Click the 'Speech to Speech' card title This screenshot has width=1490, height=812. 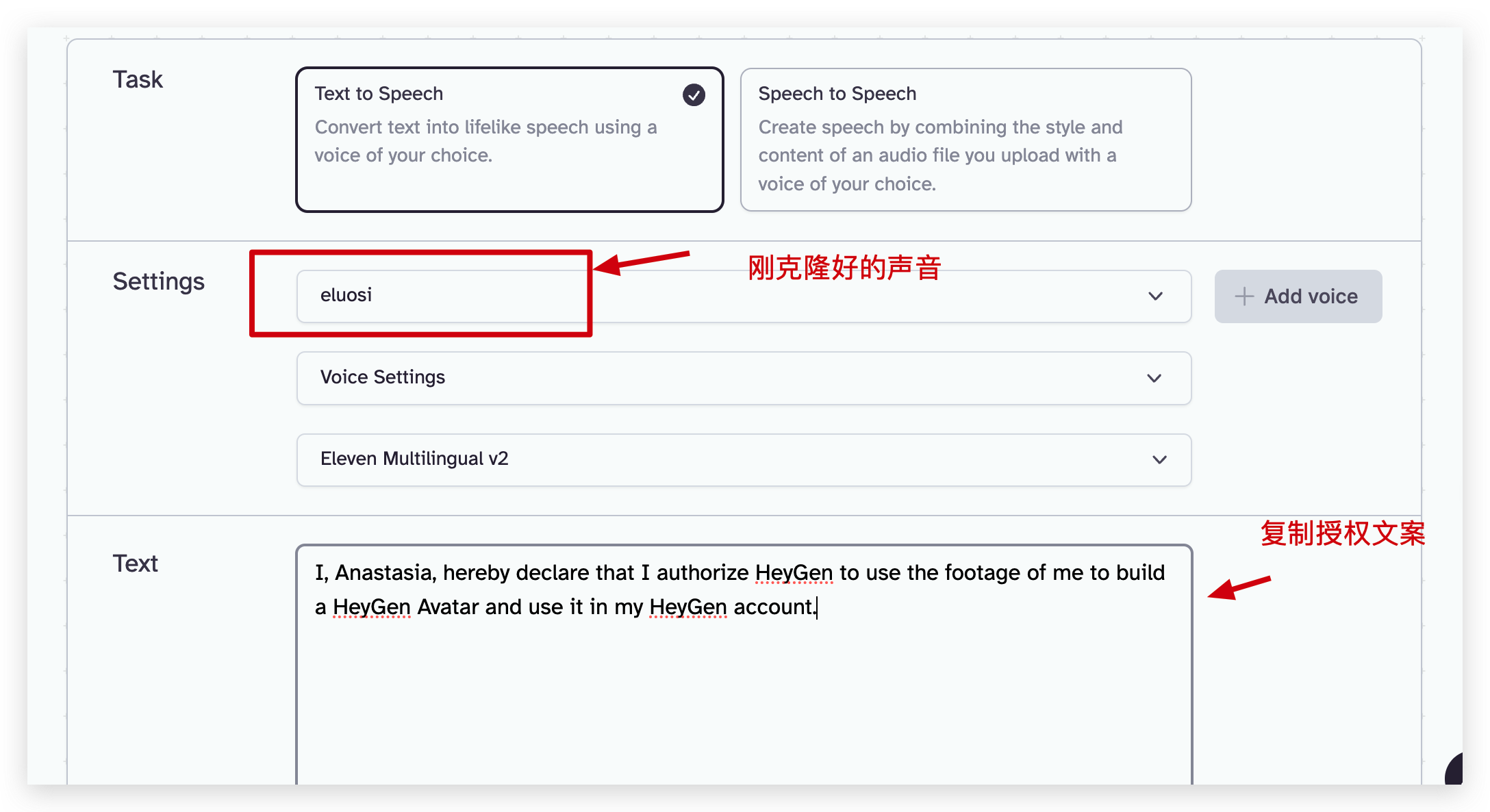tap(837, 94)
